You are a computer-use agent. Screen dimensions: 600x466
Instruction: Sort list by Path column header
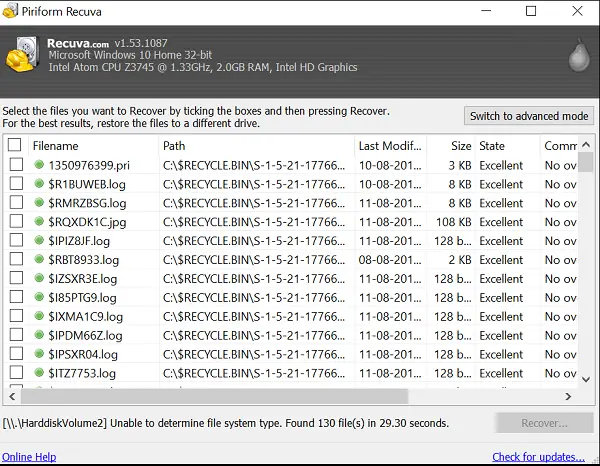tap(256, 146)
